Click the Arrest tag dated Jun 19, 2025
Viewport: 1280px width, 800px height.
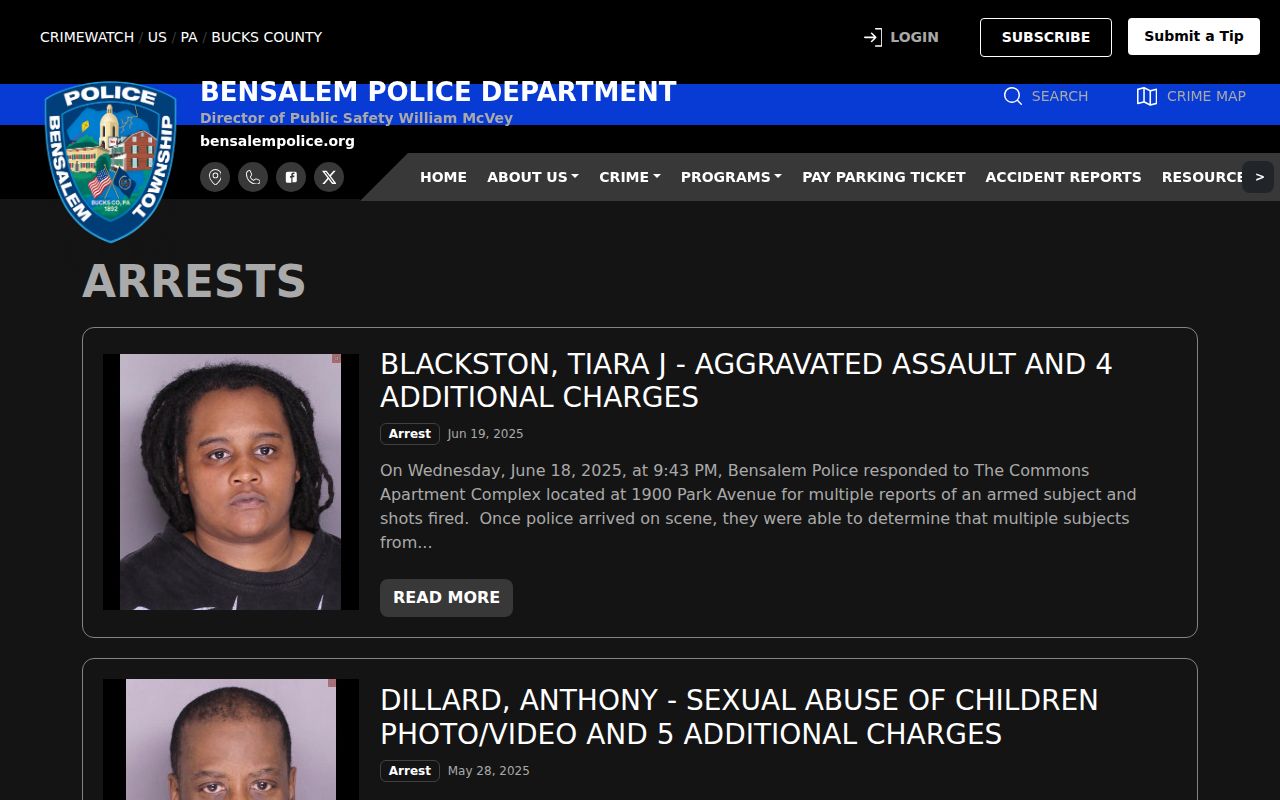pyautogui.click(x=410, y=434)
